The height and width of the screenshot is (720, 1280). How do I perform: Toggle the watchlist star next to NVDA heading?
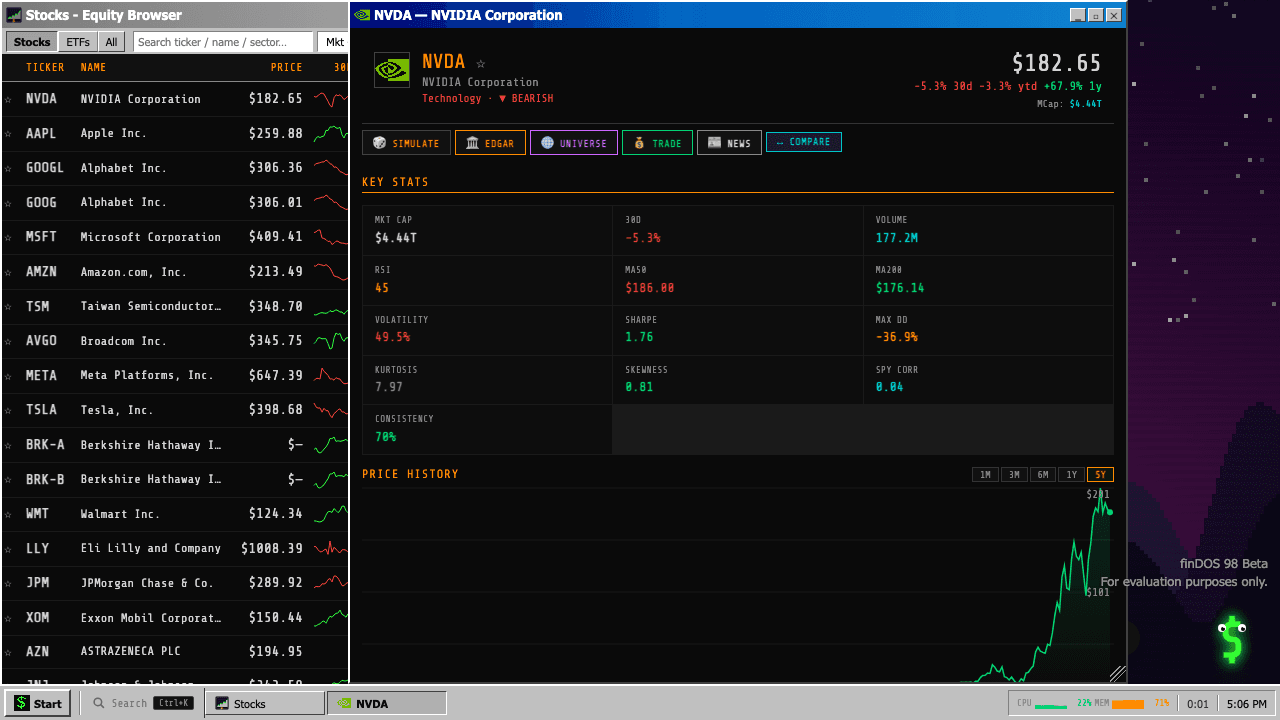[x=480, y=62]
